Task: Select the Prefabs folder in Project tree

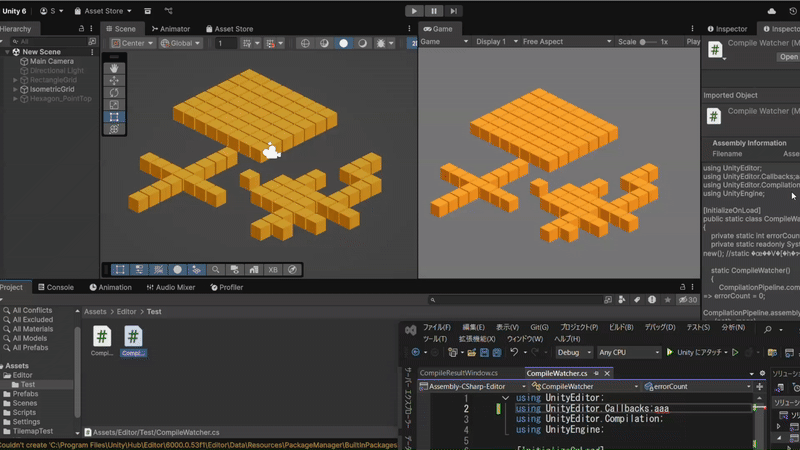Action: click(25, 394)
